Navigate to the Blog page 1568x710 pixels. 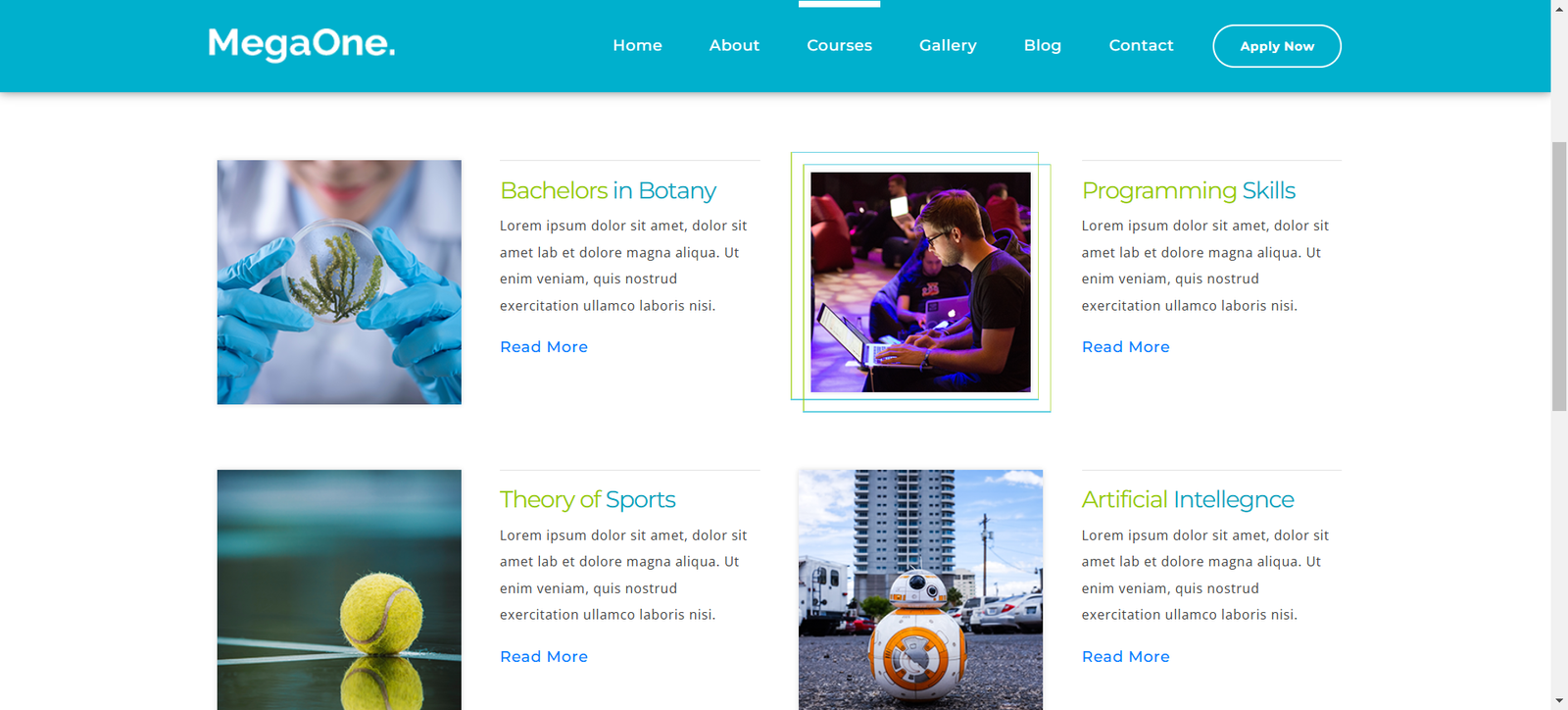1042,45
